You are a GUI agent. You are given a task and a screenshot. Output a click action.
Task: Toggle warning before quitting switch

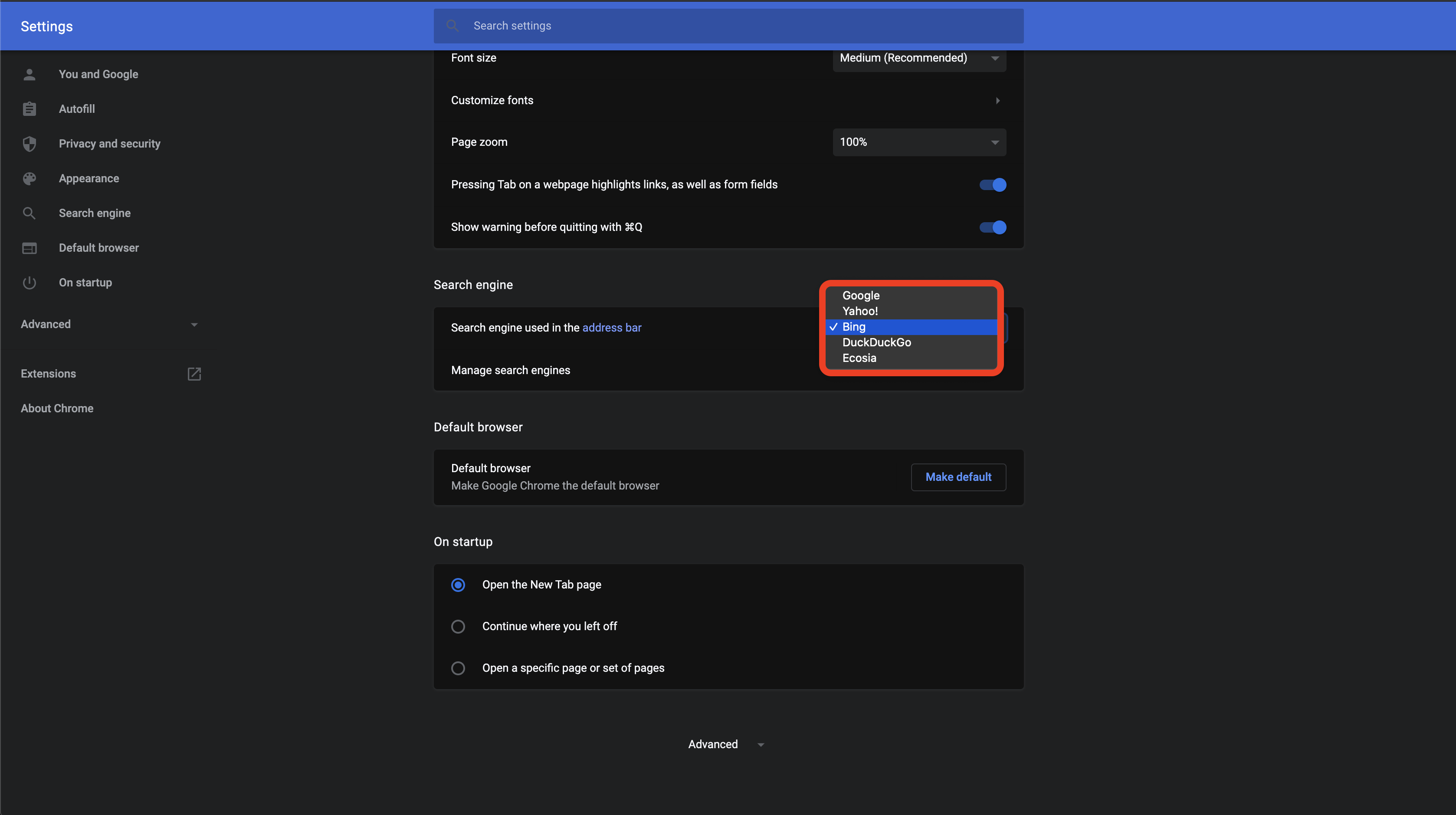pos(993,227)
